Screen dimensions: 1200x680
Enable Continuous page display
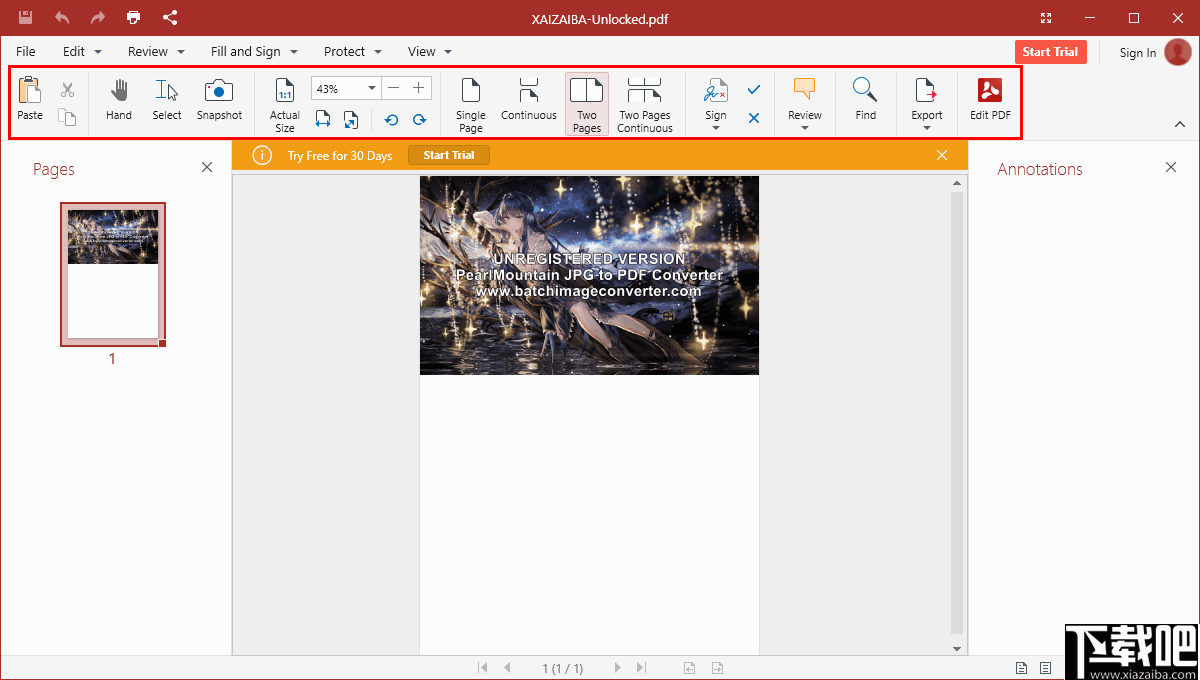[528, 100]
